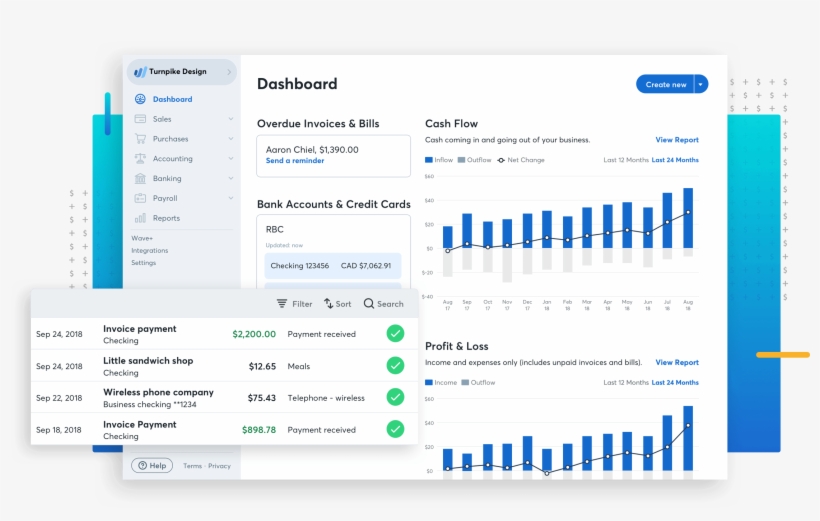Select Last 12 Months in Cash Flow
The image size is (820, 521).
[626, 160]
